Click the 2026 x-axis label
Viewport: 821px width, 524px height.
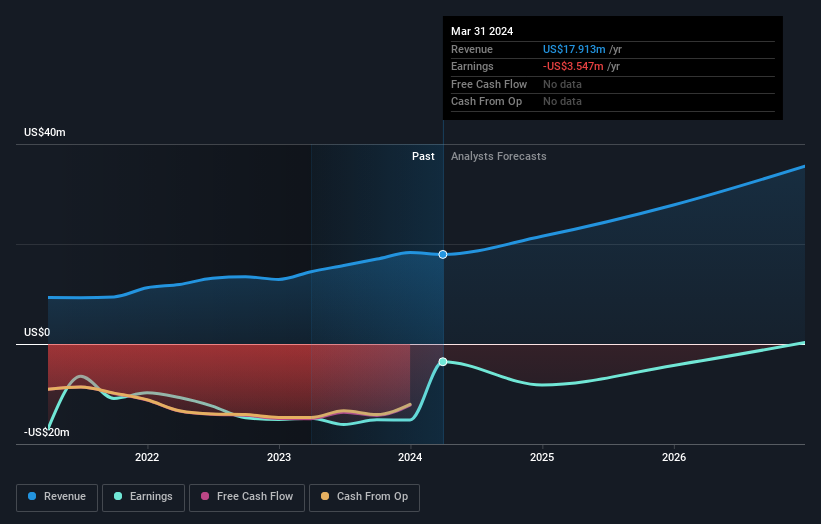(x=674, y=457)
